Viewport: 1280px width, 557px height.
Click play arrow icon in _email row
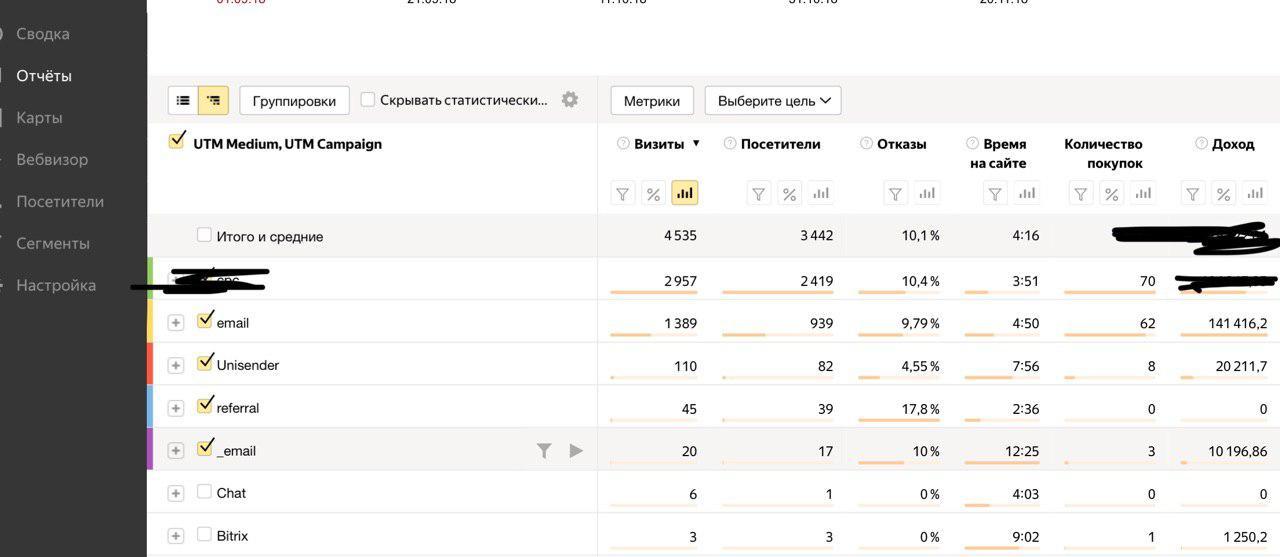tap(576, 451)
